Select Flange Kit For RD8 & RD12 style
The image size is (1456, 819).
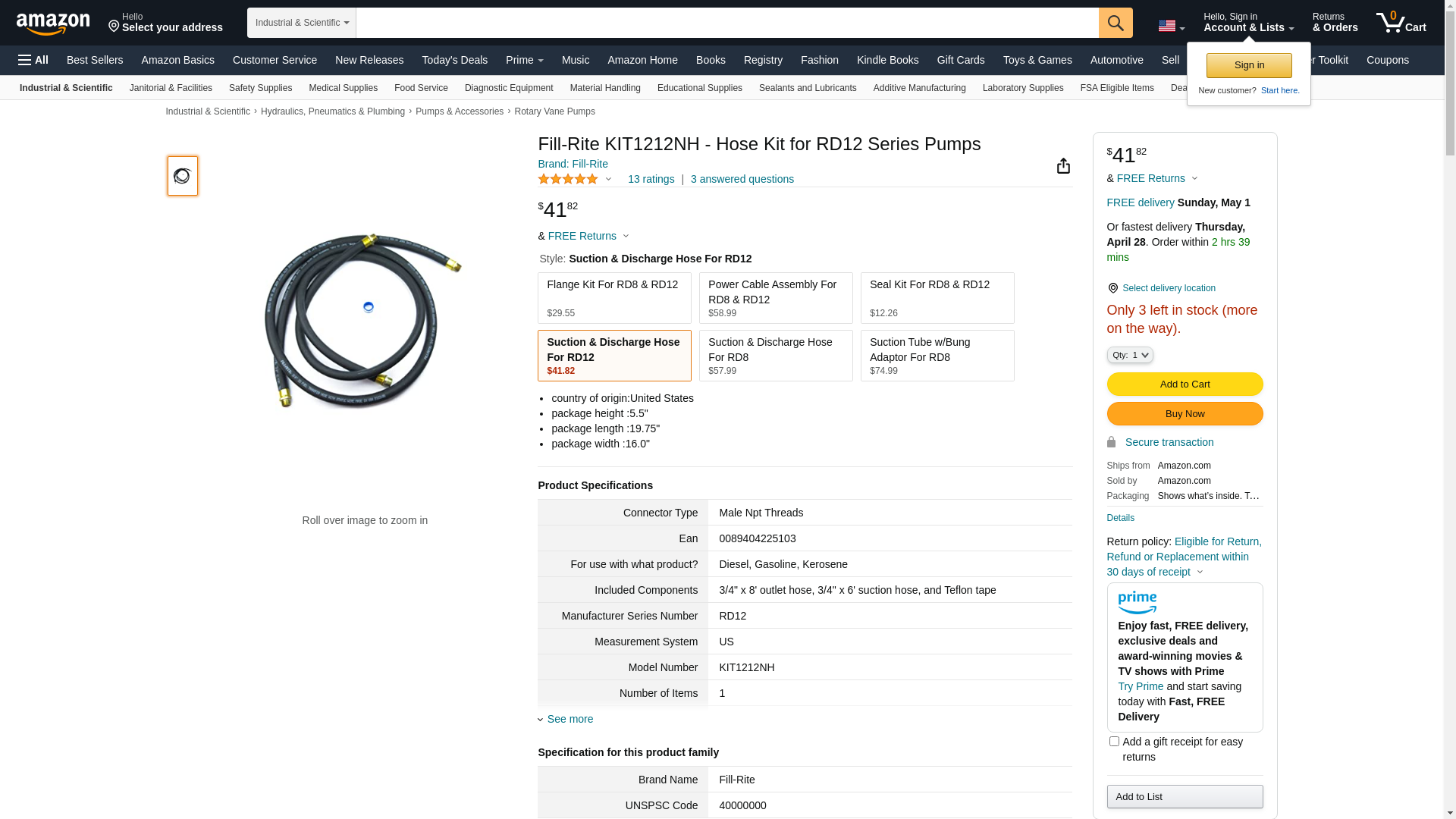(614, 298)
